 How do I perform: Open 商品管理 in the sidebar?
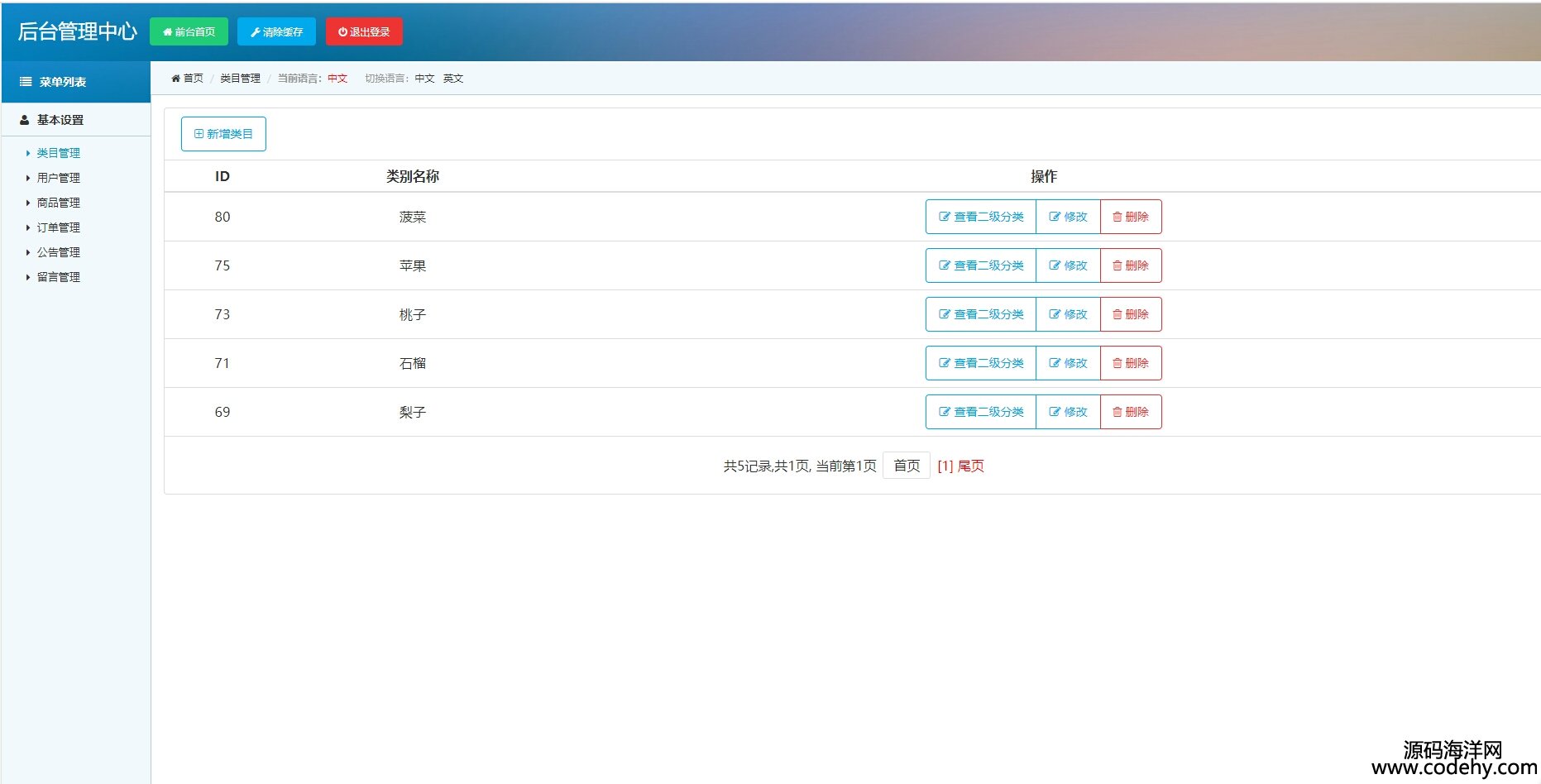(x=59, y=203)
